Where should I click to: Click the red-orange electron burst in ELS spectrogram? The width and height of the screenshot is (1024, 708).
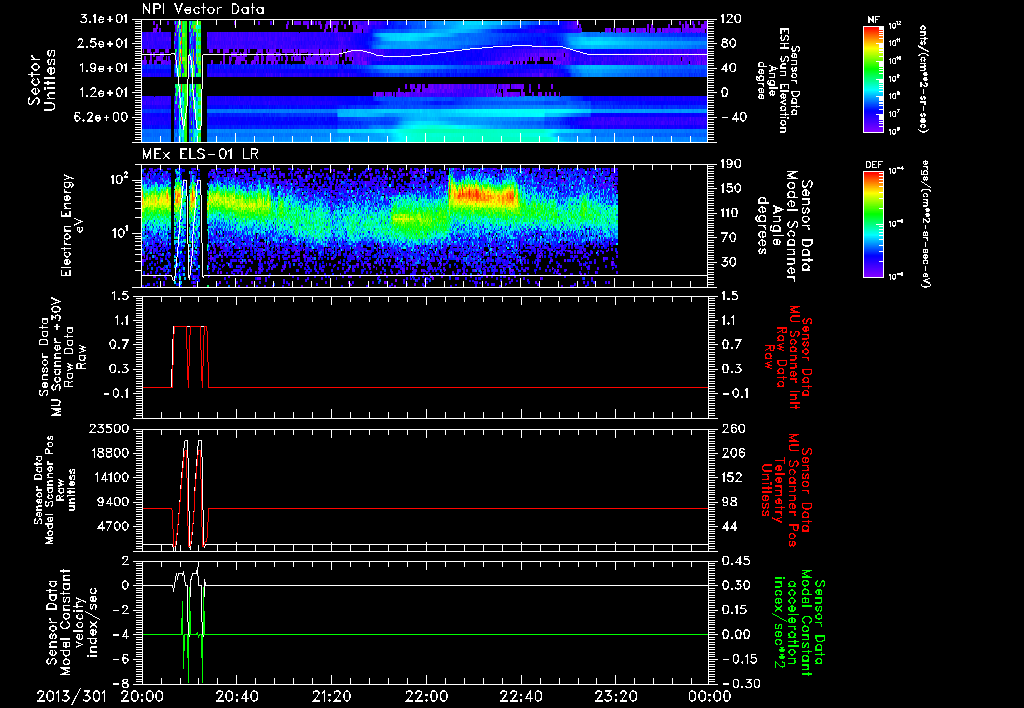tap(483, 195)
